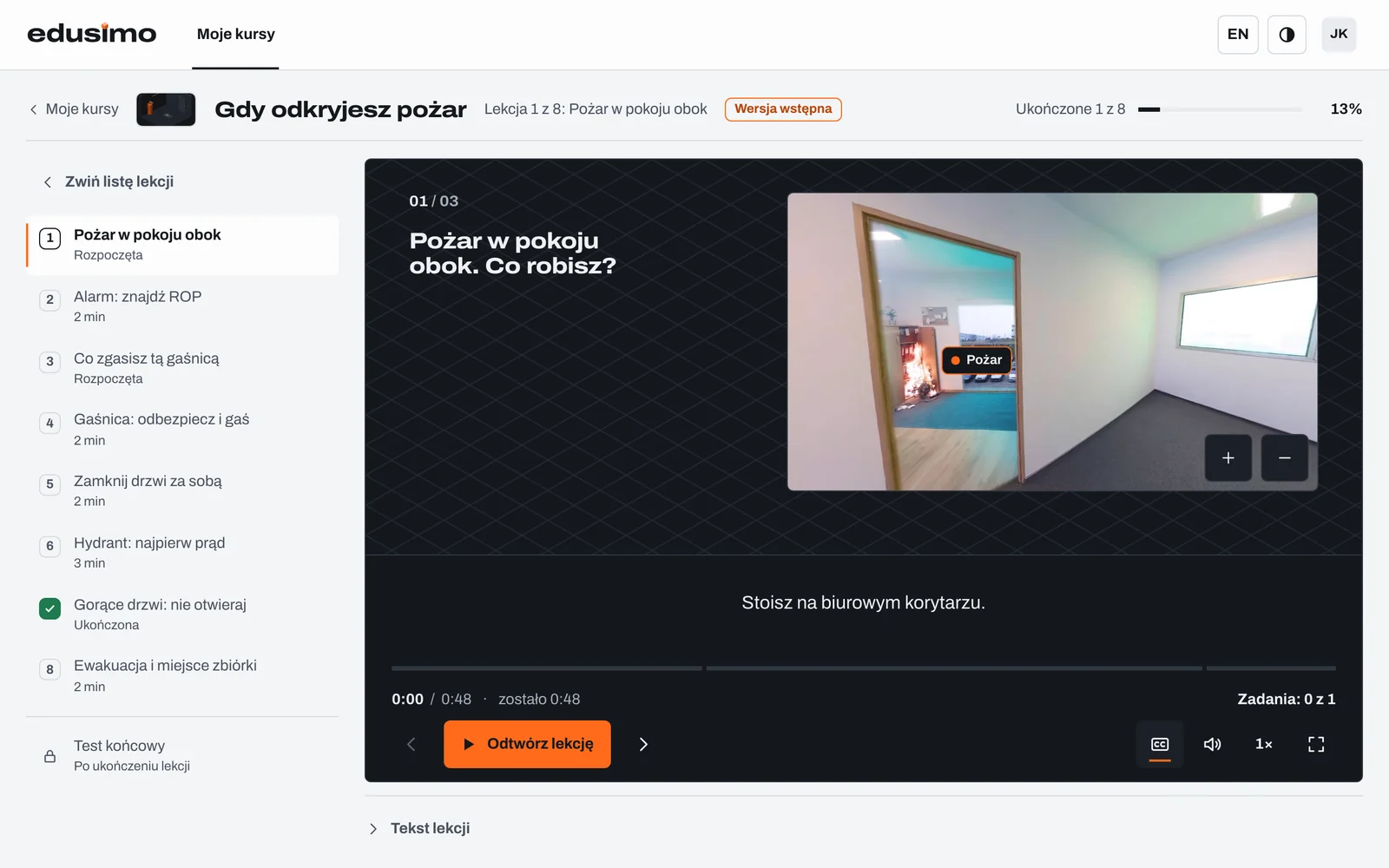This screenshot has height=868, width=1389.
Task: Enter fullscreen mode
Action: 1316,744
